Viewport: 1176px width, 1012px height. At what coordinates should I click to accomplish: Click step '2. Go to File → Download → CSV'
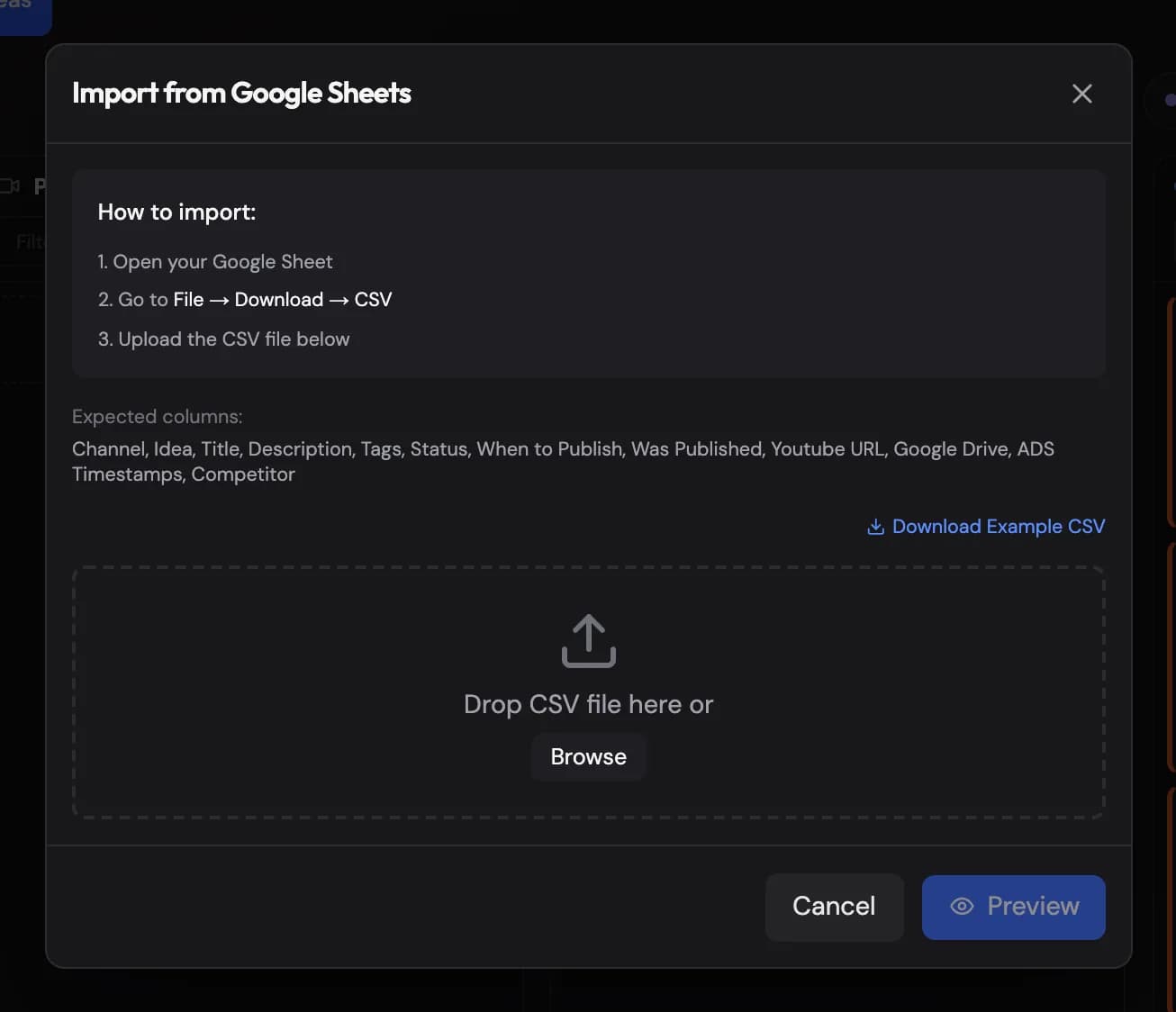(245, 300)
